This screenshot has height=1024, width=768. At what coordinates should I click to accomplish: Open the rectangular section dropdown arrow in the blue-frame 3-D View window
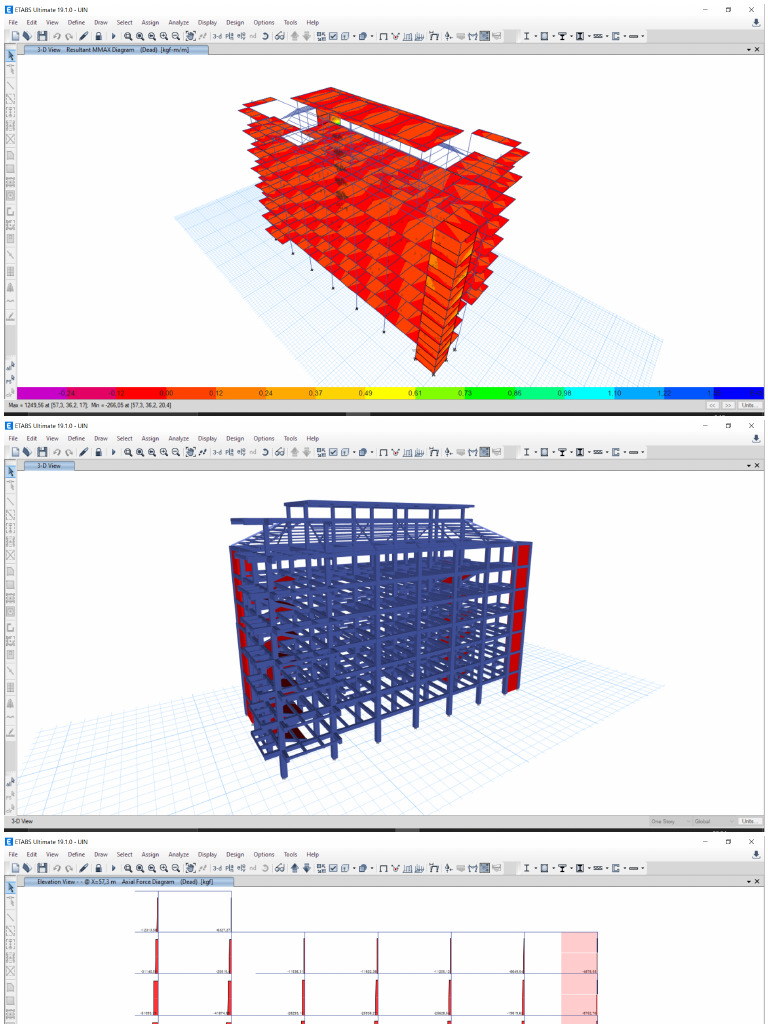pos(554,452)
